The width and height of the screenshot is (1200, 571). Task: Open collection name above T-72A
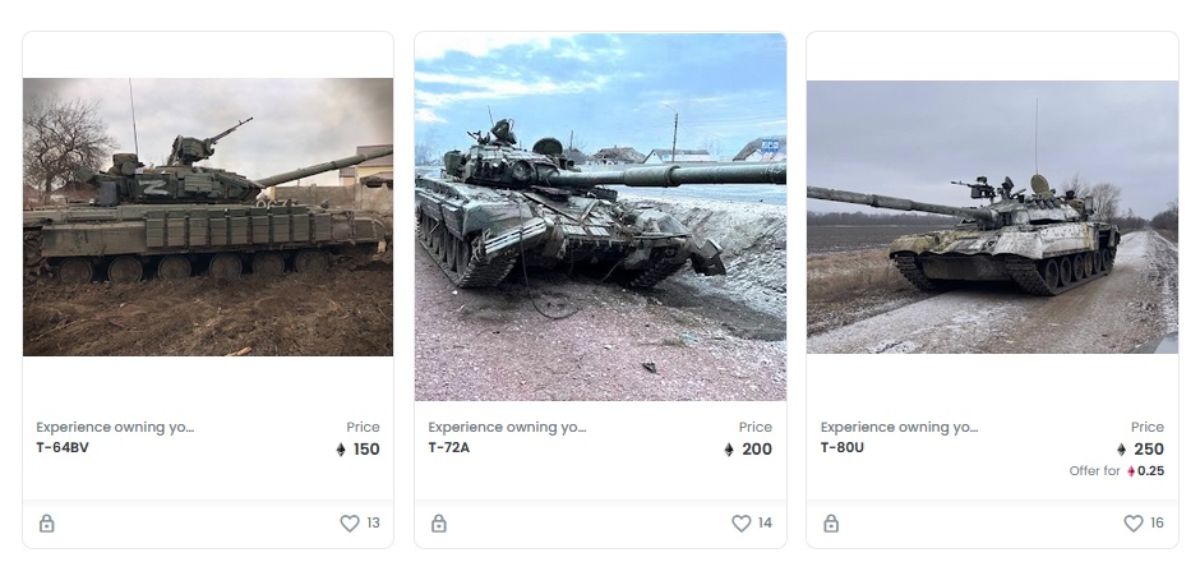tap(507, 428)
